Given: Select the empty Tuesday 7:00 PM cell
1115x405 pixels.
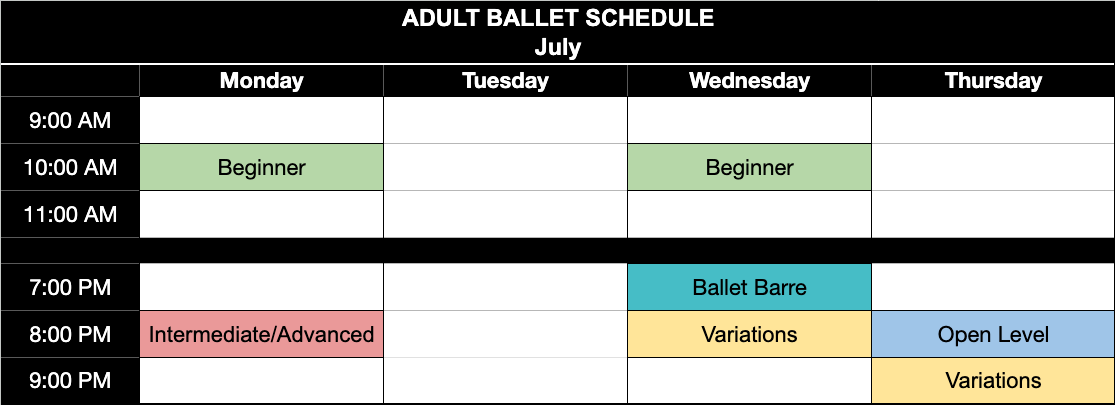Looking at the screenshot, I should click(x=506, y=287).
